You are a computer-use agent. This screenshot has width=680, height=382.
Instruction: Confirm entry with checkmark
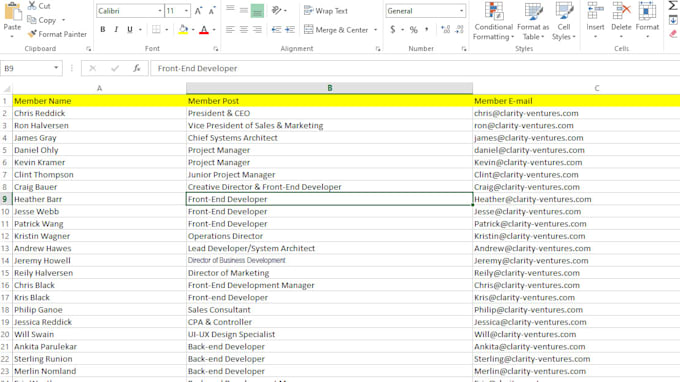click(114, 68)
